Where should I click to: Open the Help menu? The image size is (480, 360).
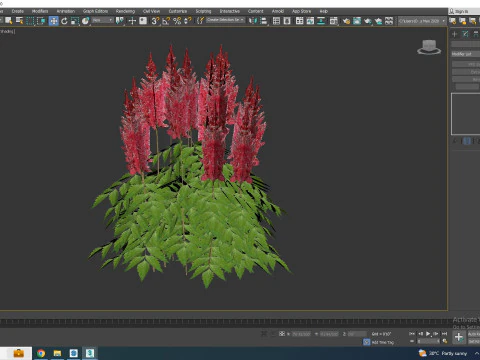point(324,11)
